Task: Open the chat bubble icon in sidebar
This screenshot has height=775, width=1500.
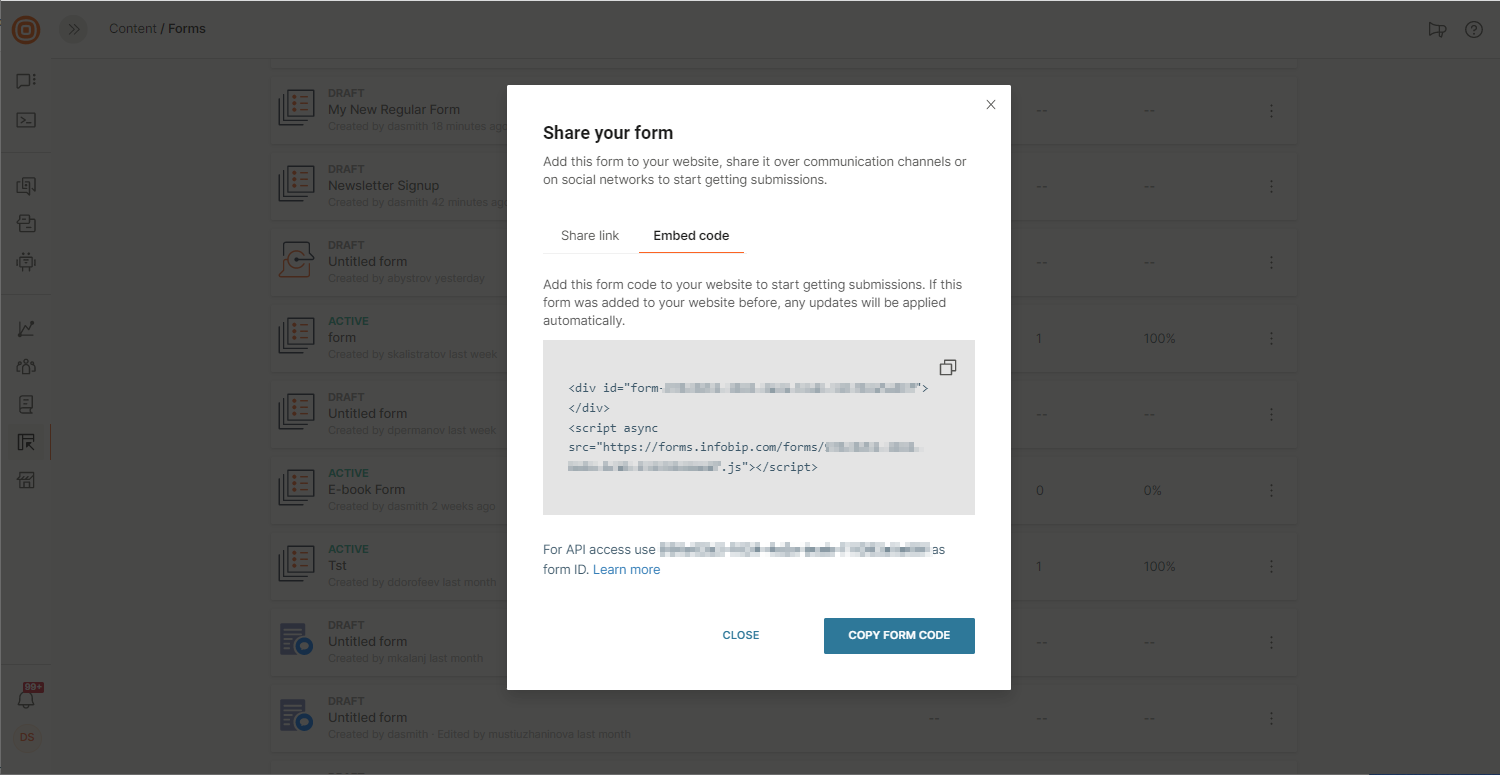Action: 26,81
